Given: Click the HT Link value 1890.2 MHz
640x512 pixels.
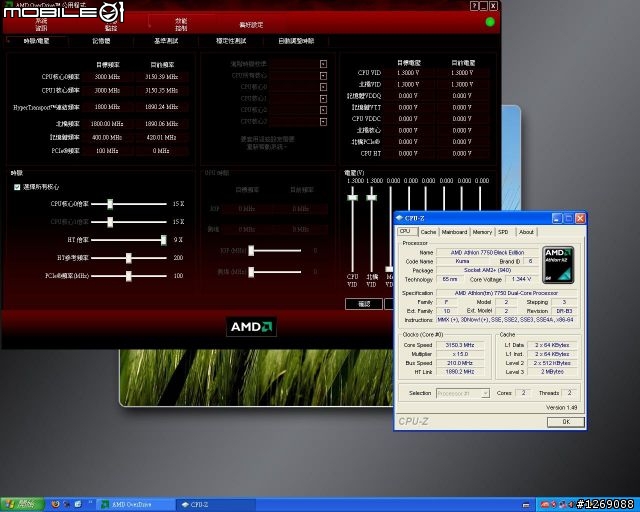Looking at the screenshot, I should 460,372.
